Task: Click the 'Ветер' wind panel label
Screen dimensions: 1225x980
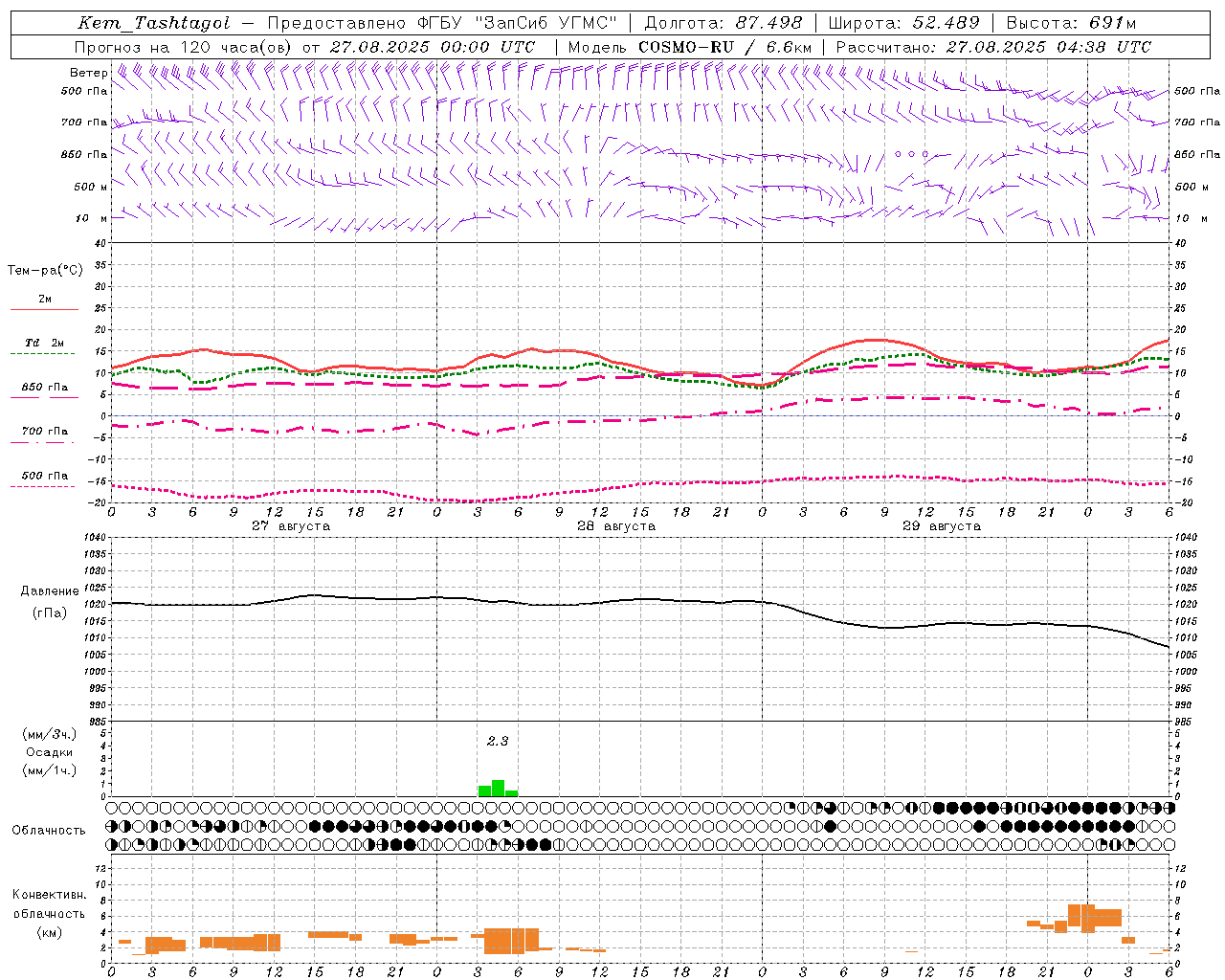Action: pos(89,73)
